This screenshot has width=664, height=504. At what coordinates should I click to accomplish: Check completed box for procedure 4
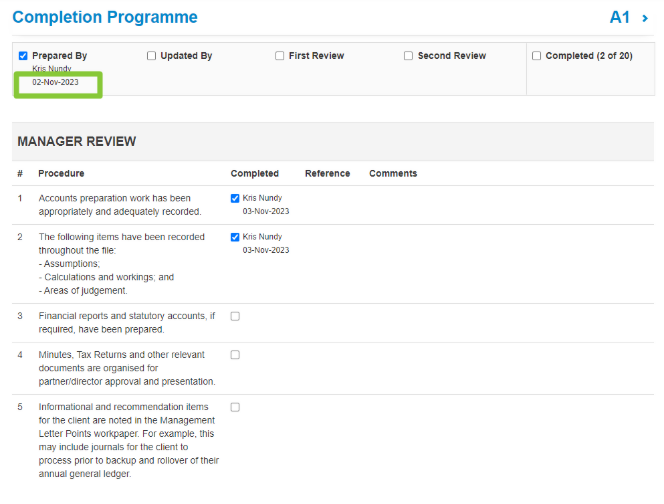pyautogui.click(x=235, y=355)
